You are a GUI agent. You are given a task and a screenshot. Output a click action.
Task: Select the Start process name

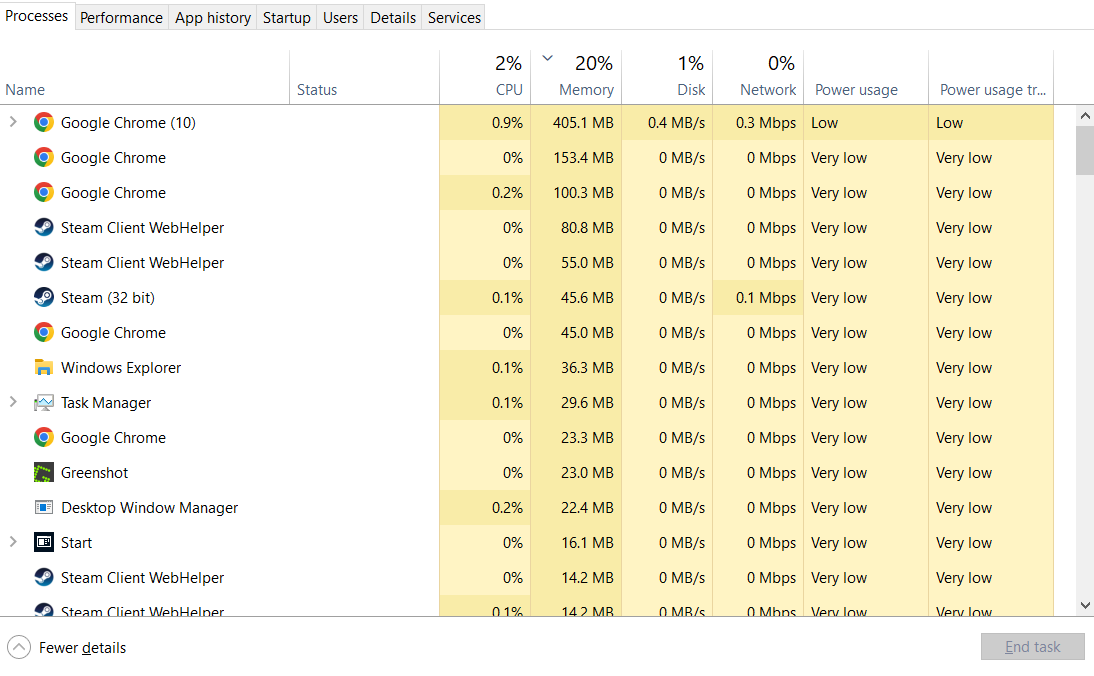point(76,542)
